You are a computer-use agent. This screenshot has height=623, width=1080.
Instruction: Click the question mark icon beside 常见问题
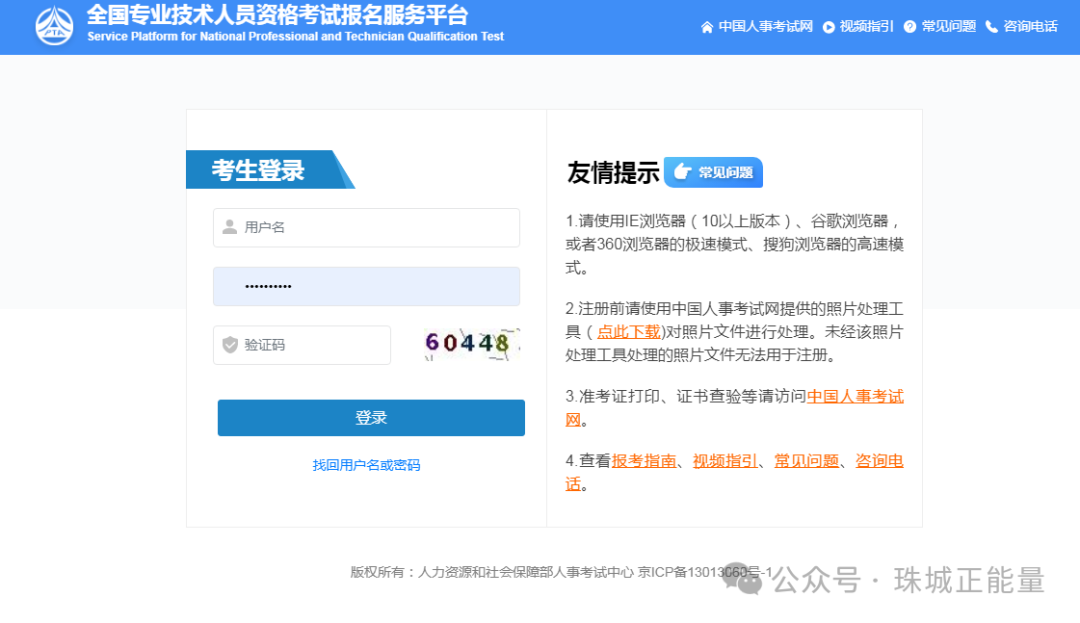click(910, 27)
